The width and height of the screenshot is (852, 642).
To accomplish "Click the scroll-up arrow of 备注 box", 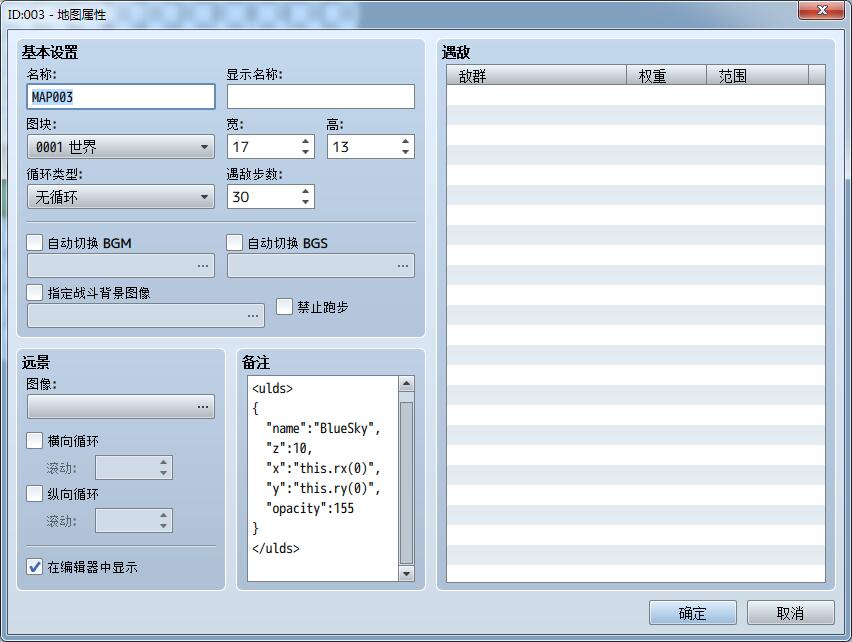I will pos(406,384).
